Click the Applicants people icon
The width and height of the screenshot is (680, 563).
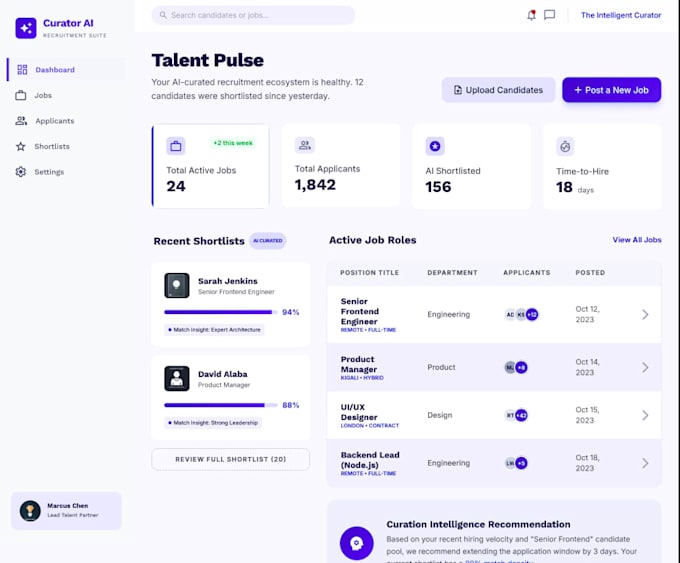coord(21,121)
